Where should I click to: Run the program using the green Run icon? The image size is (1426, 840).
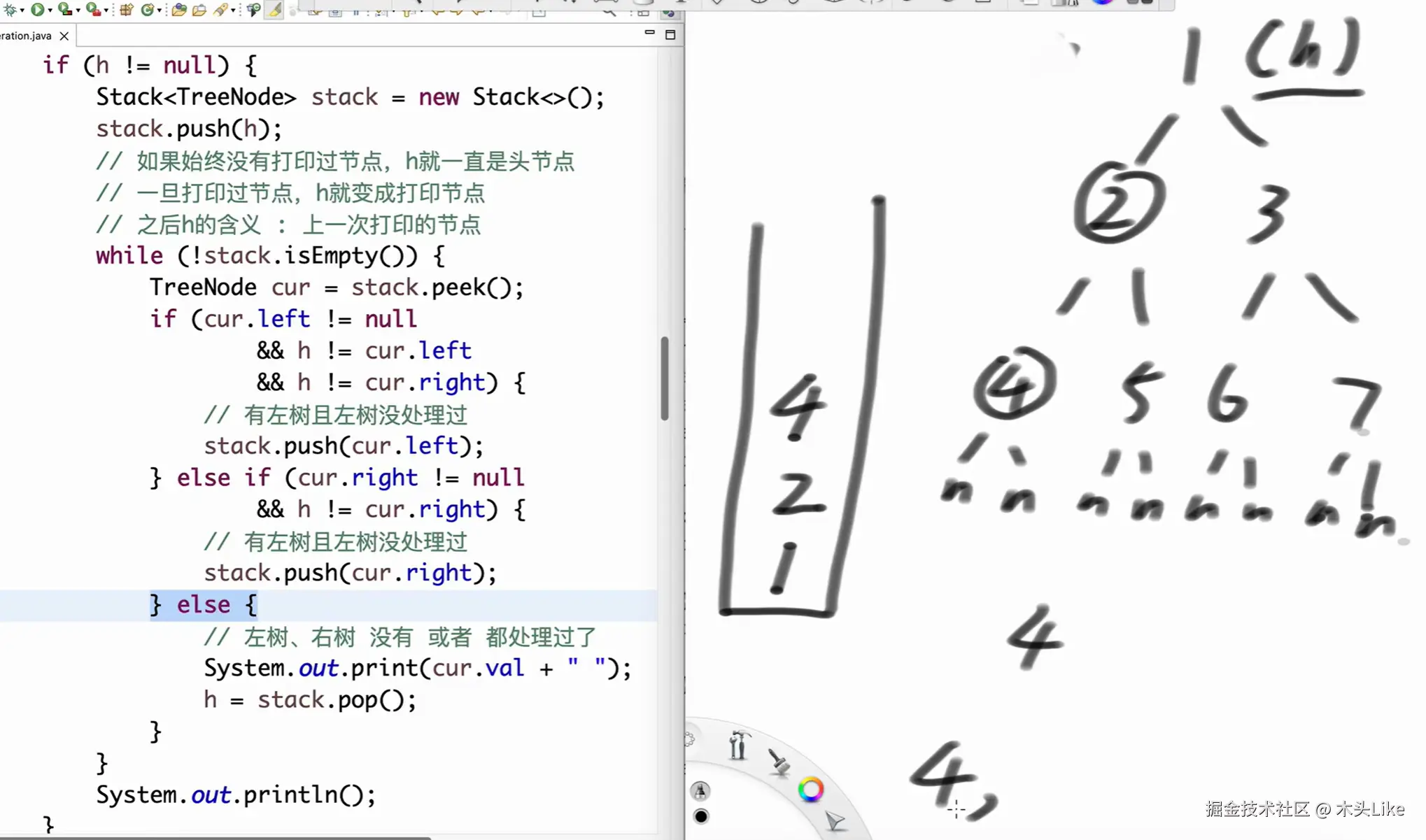click(37, 10)
